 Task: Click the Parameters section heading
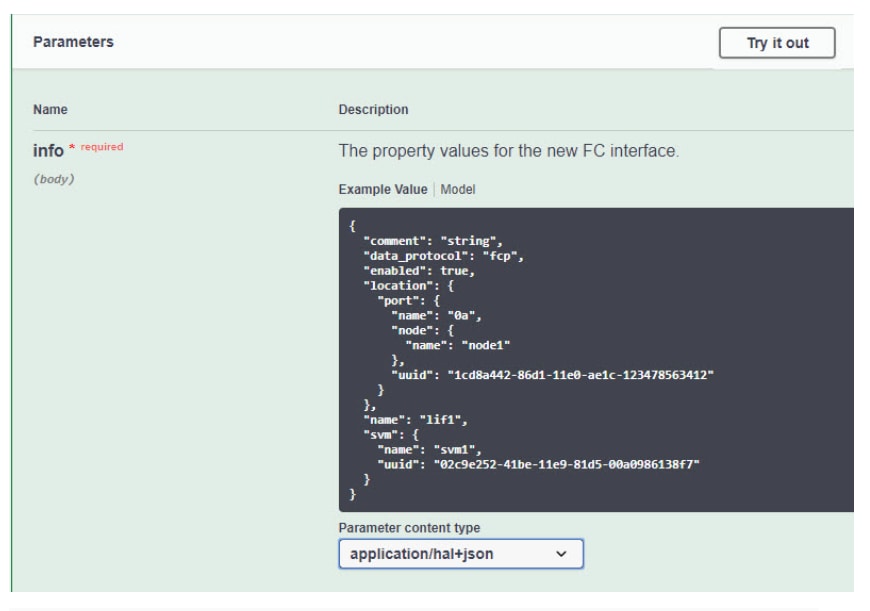click(x=73, y=42)
